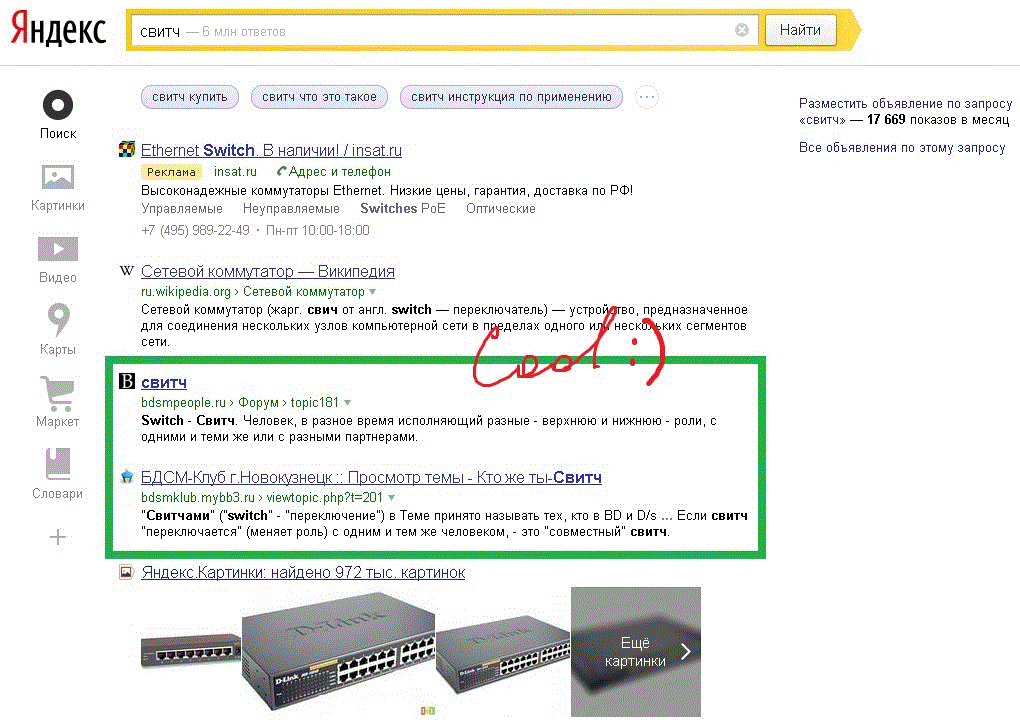Viewport: 1020px width, 724px height.
Task: Click the Яндекс logo
Action: tap(58, 30)
